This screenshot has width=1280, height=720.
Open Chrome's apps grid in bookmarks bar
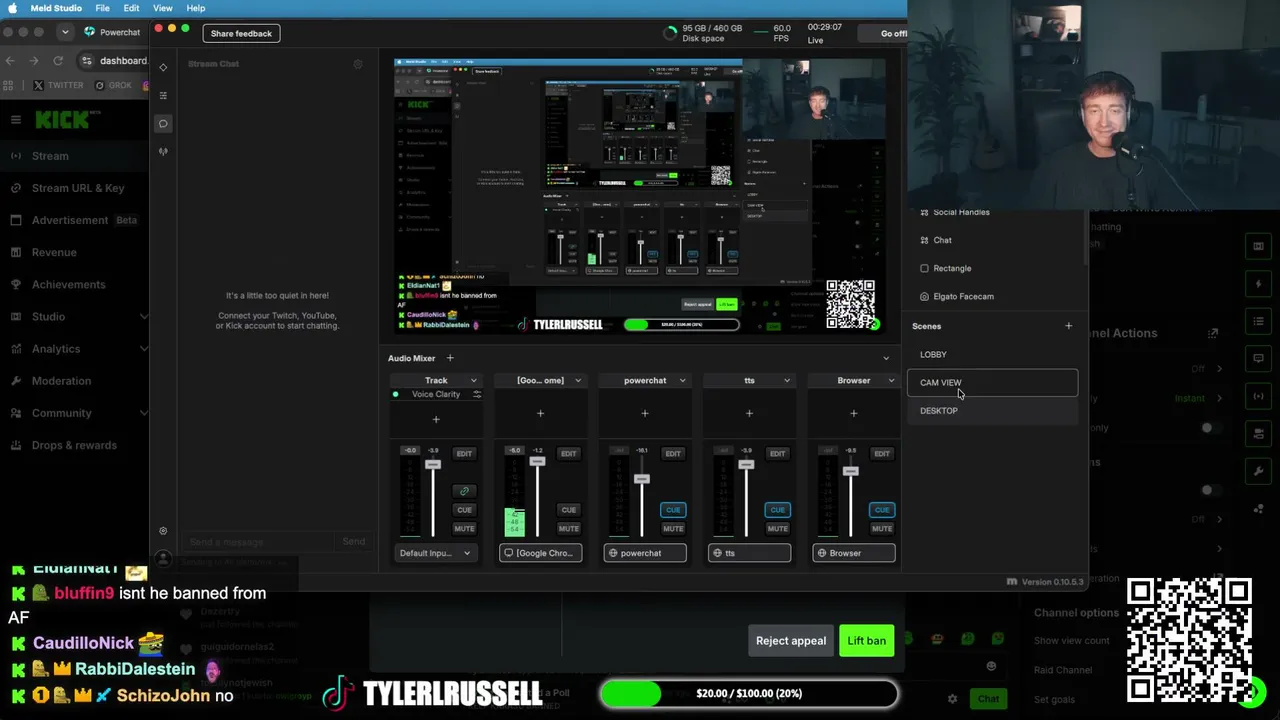click(10, 86)
